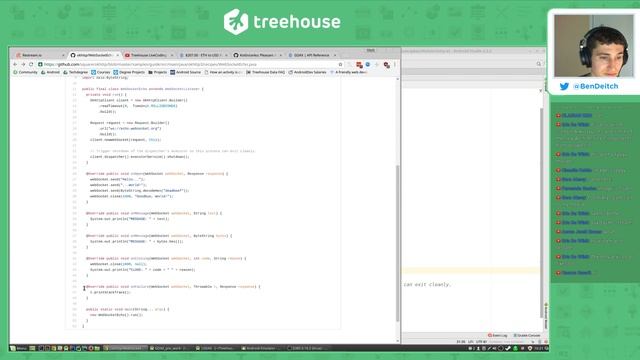Open the Techdegree bookmark

(76, 72)
